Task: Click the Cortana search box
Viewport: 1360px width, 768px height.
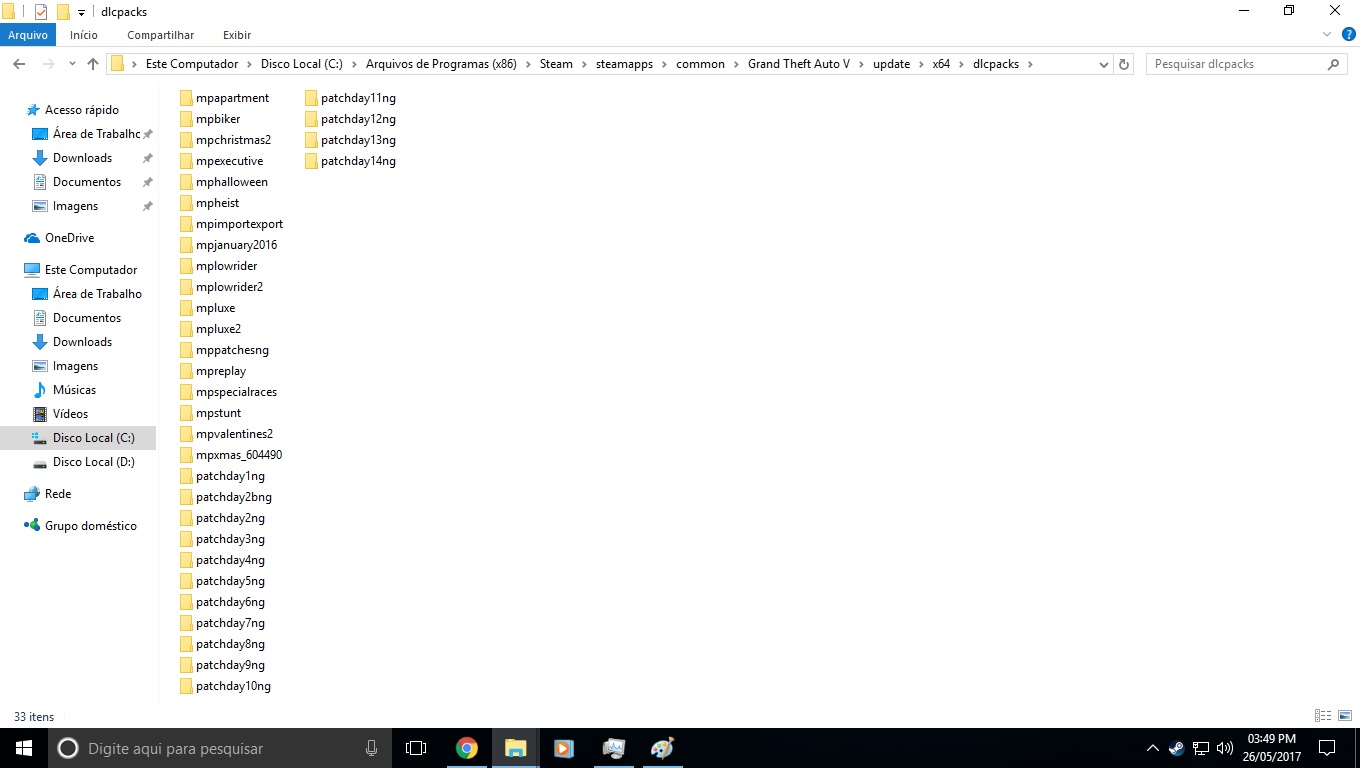Action: click(x=220, y=748)
